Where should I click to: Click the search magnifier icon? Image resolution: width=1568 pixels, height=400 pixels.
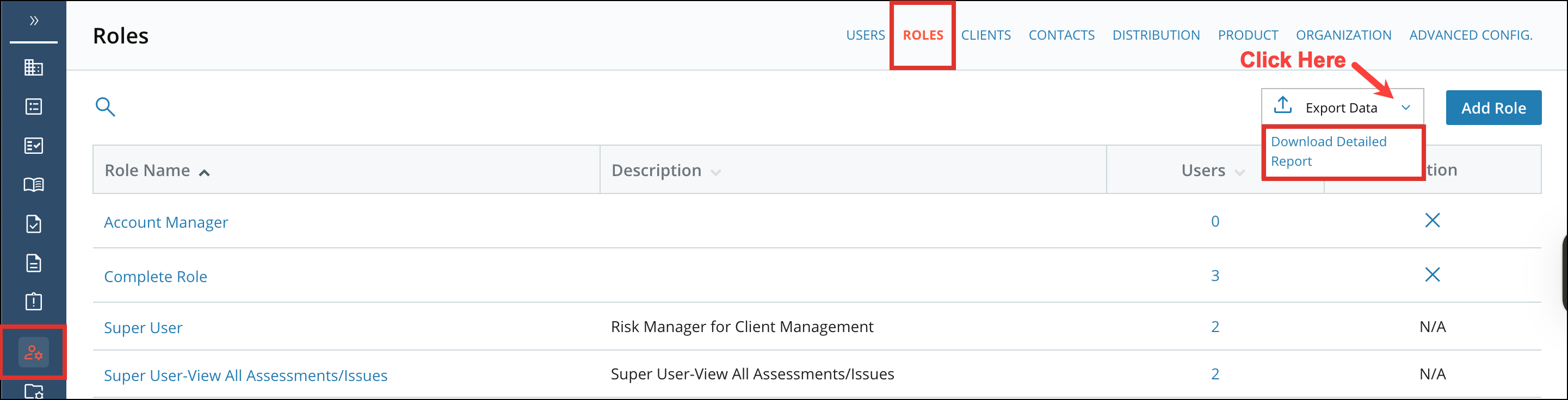(x=106, y=107)
